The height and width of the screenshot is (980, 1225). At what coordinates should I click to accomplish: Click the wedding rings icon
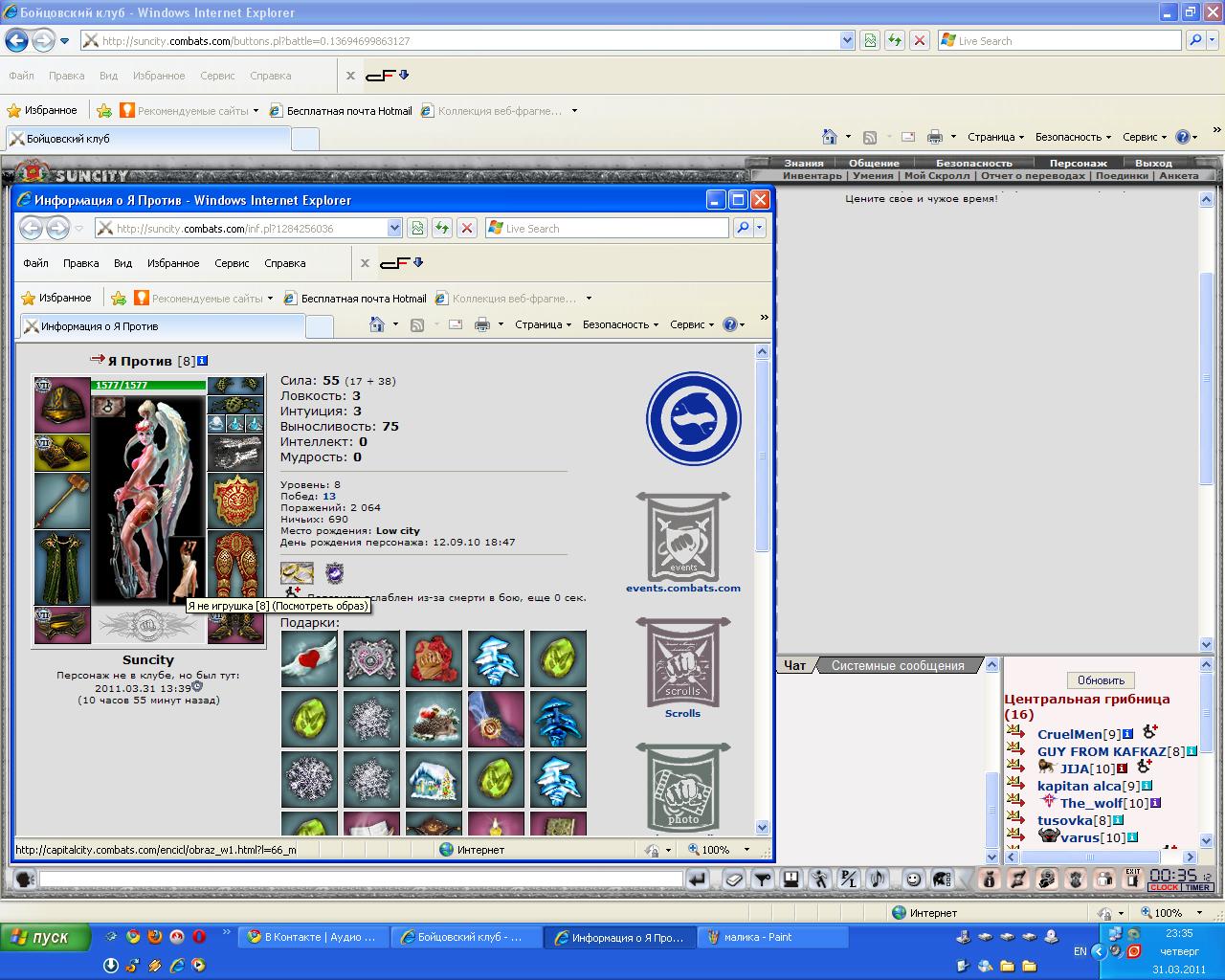point(297,573)
